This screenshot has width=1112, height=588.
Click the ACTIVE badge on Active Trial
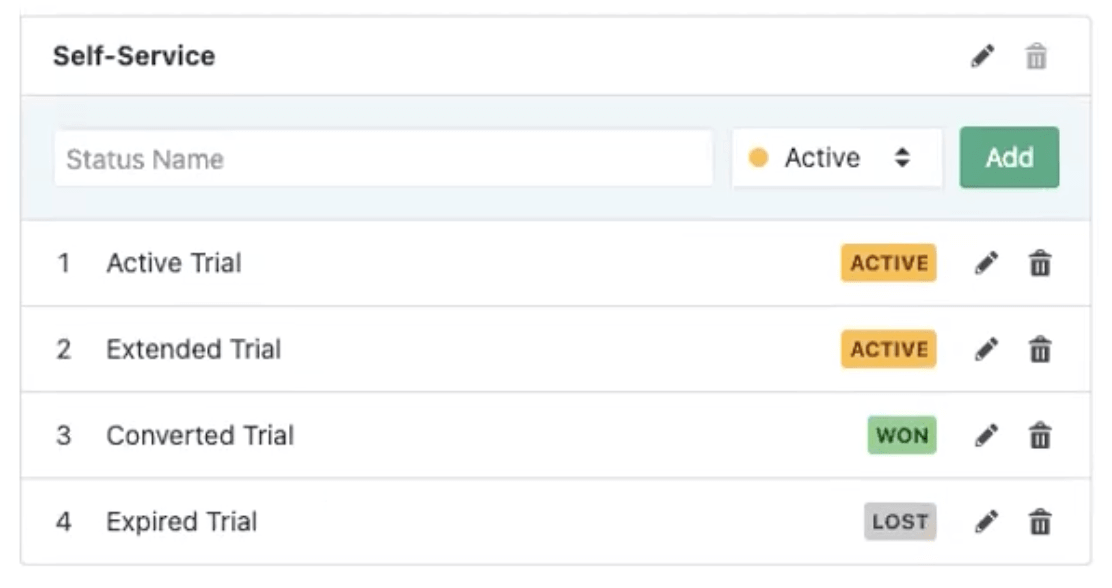click(x=888, y=264)
